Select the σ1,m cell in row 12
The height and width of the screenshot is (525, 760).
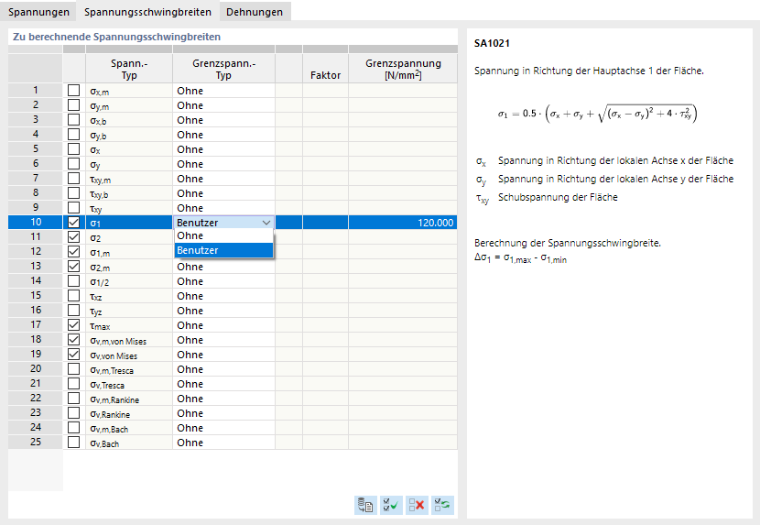129,252
